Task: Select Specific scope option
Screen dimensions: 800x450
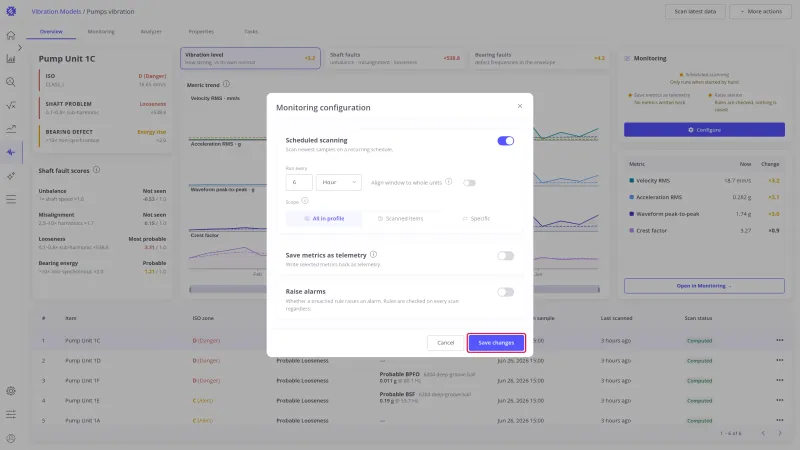Action: click(477, 218)
